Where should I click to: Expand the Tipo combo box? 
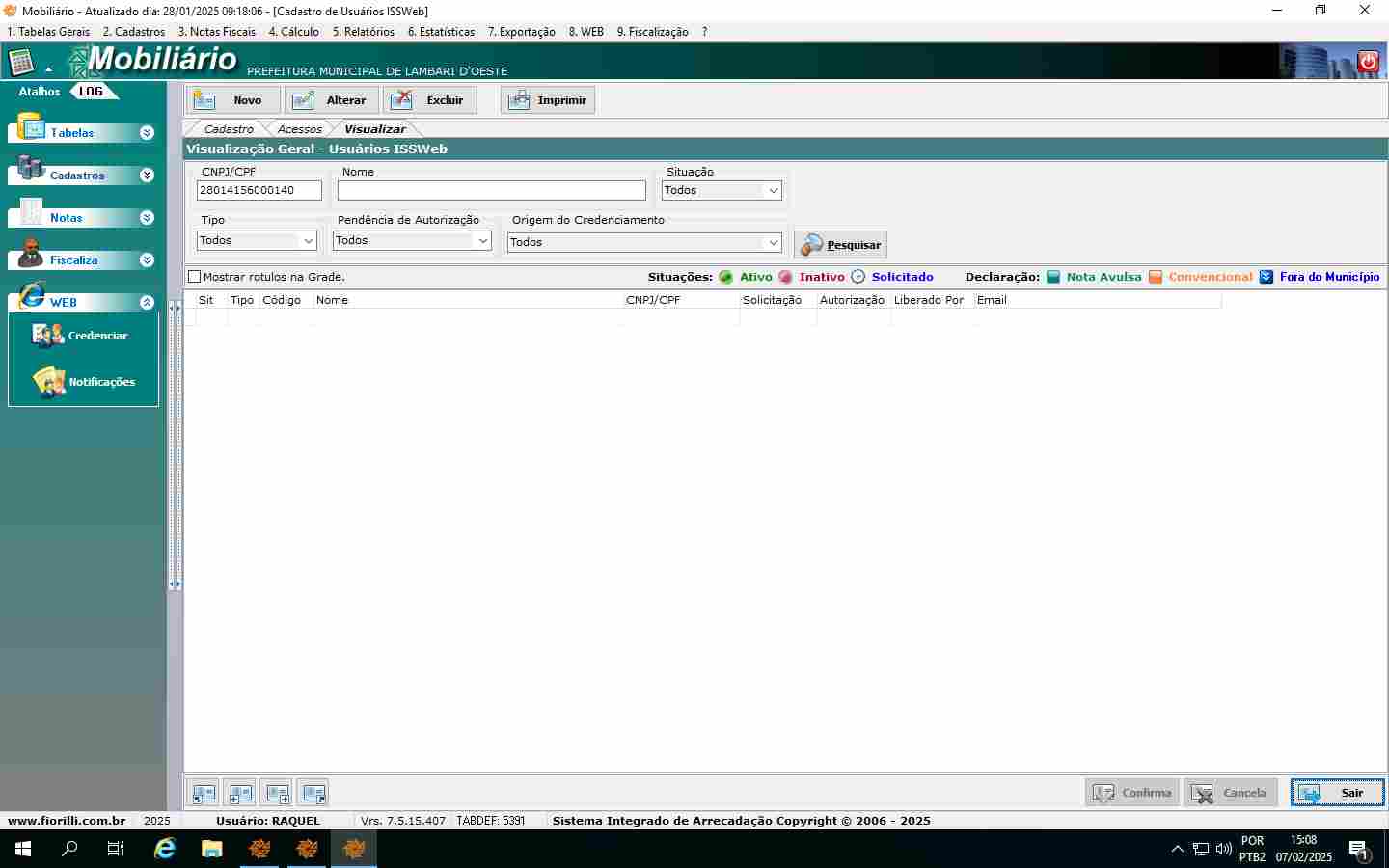click(x=308, y=241)
